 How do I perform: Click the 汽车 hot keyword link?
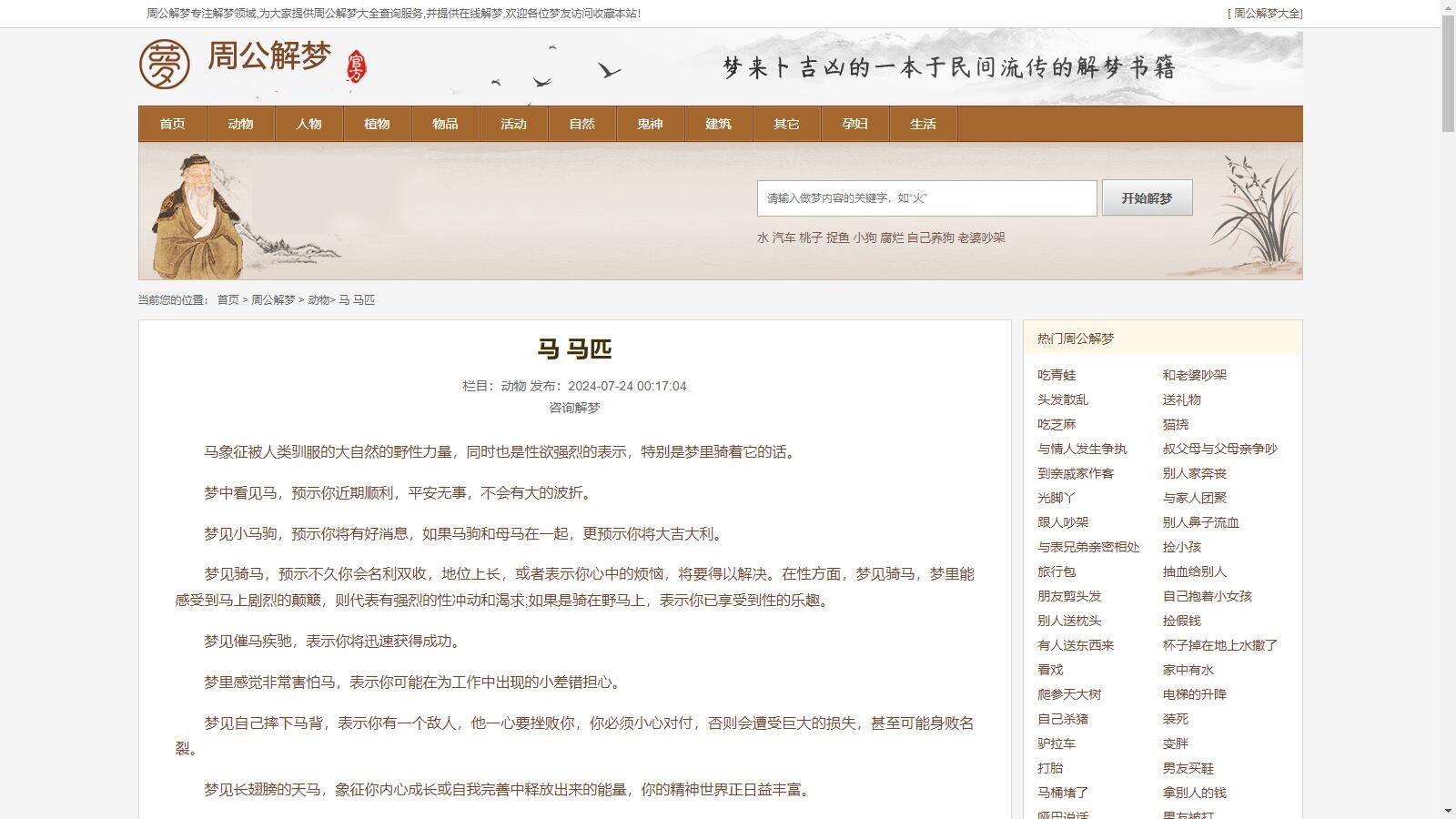click(781, 238)
